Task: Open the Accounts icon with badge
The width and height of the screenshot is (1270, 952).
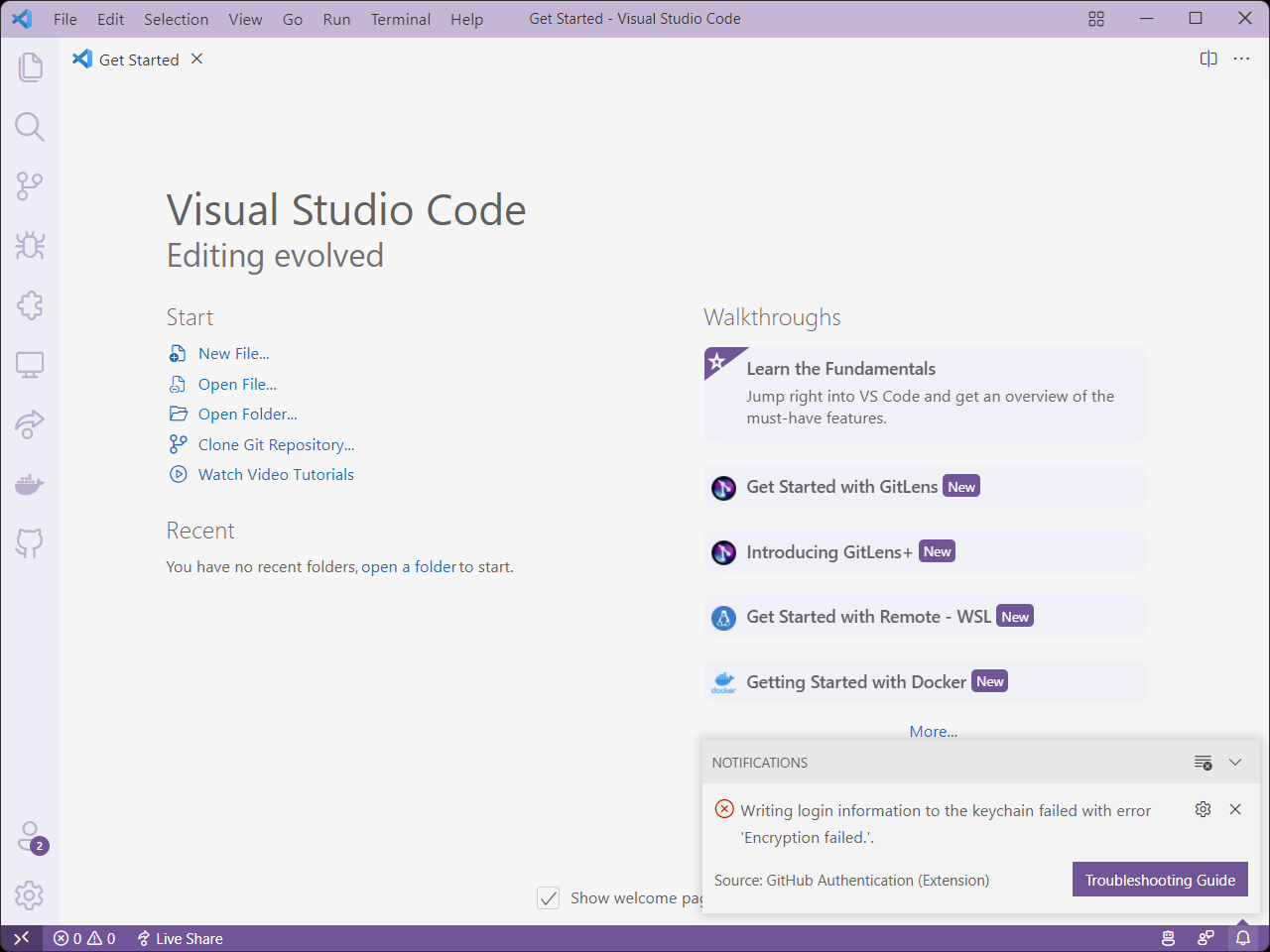Action: click(30, 837)
